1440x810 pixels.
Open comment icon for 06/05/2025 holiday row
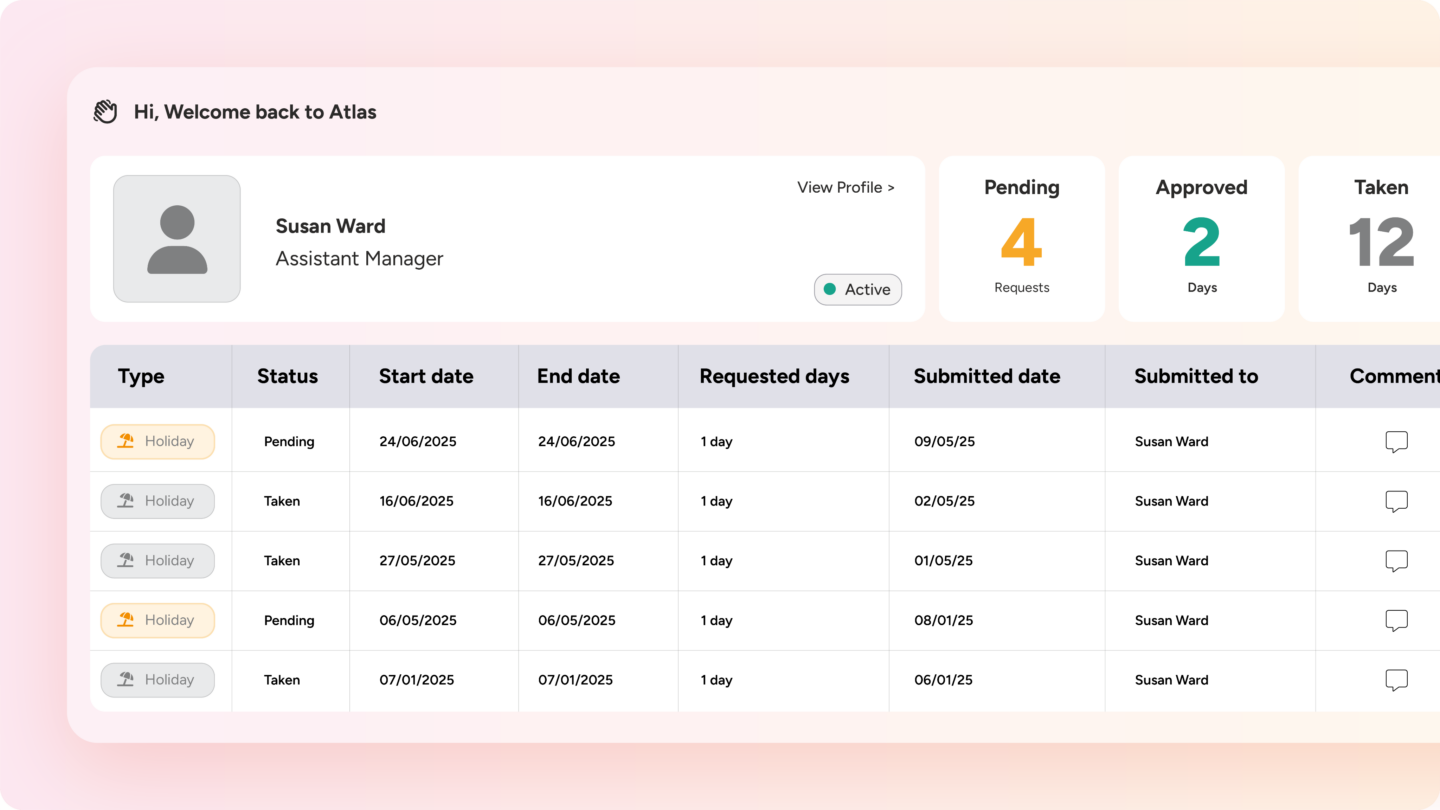(x=1396, y=620)
